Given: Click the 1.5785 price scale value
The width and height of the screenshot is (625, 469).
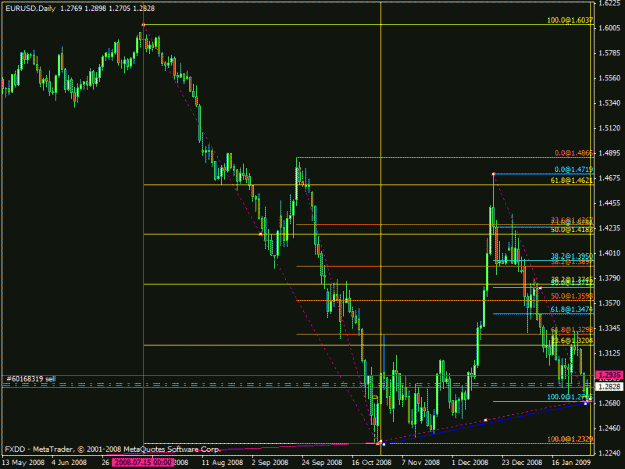Looking at the screenshot, I should 610,53.
